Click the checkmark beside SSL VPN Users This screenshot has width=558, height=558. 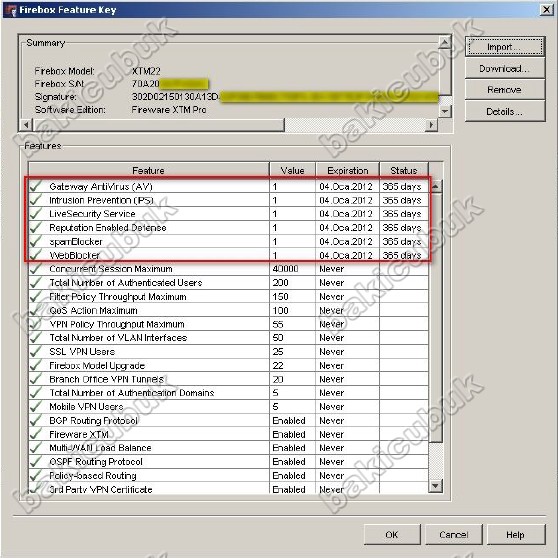(x=36, y=351)
